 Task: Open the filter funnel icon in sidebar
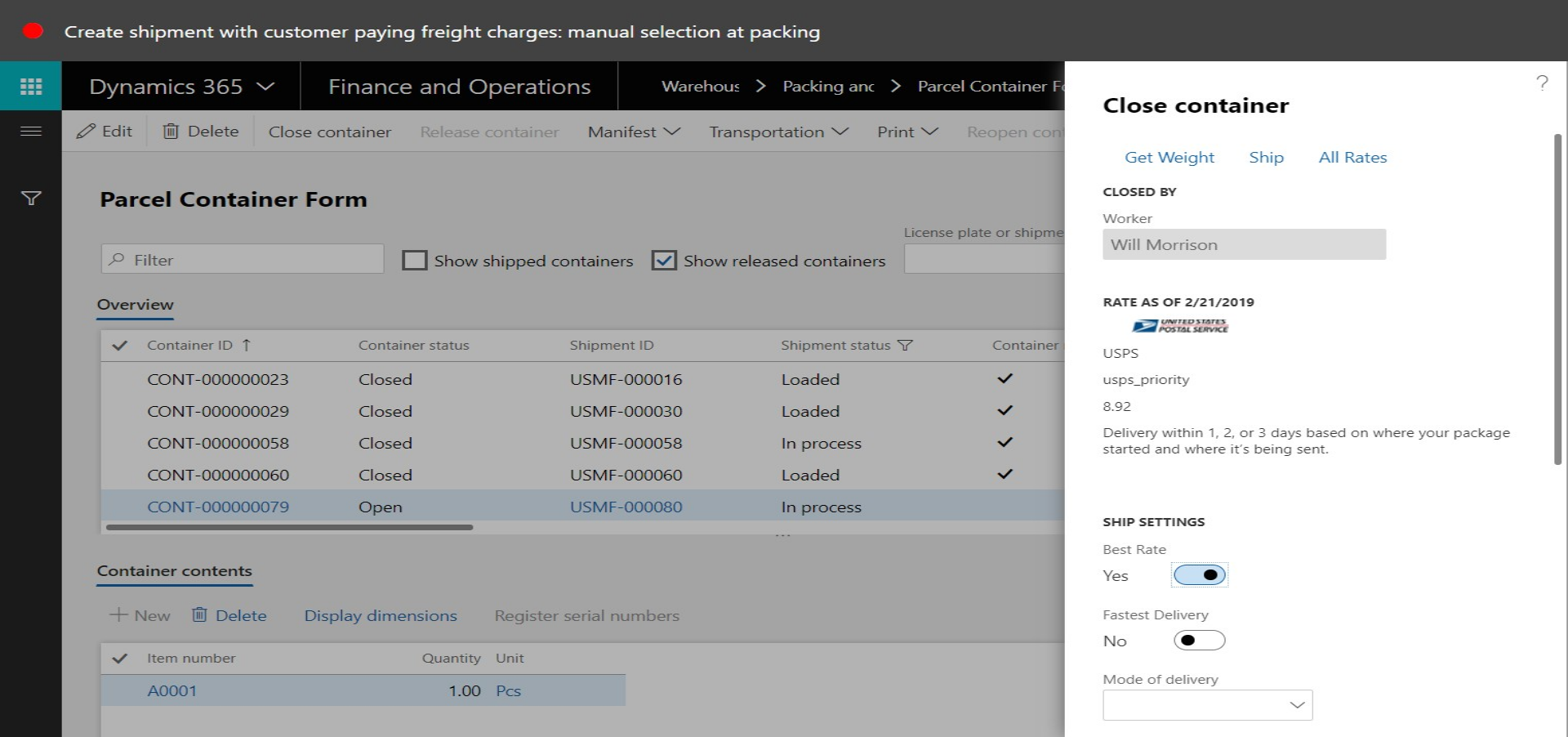pyautogui.click(x=31, y=198)
